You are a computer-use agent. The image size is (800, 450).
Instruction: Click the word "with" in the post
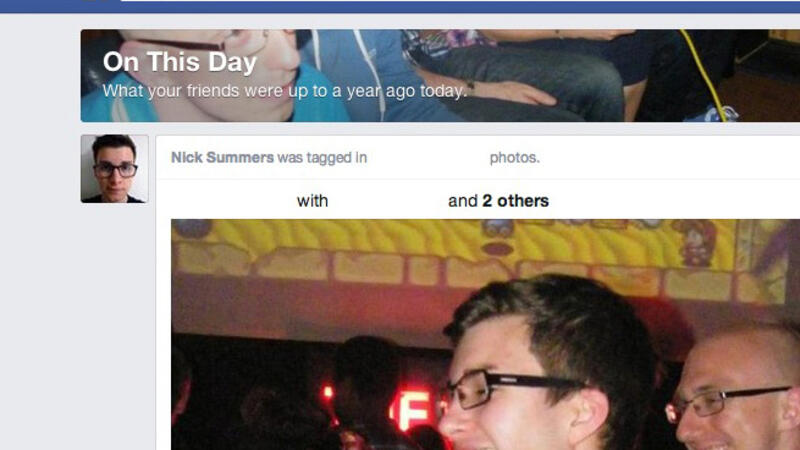(312, 201)
